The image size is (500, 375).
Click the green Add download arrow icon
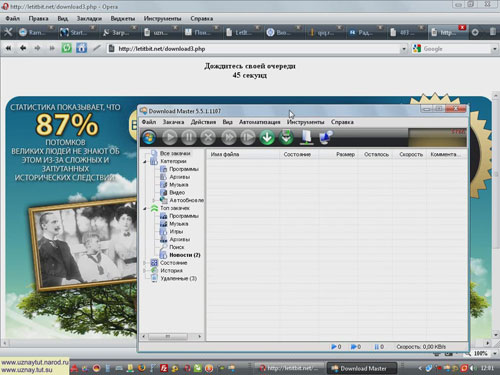[x=267, y=137]
